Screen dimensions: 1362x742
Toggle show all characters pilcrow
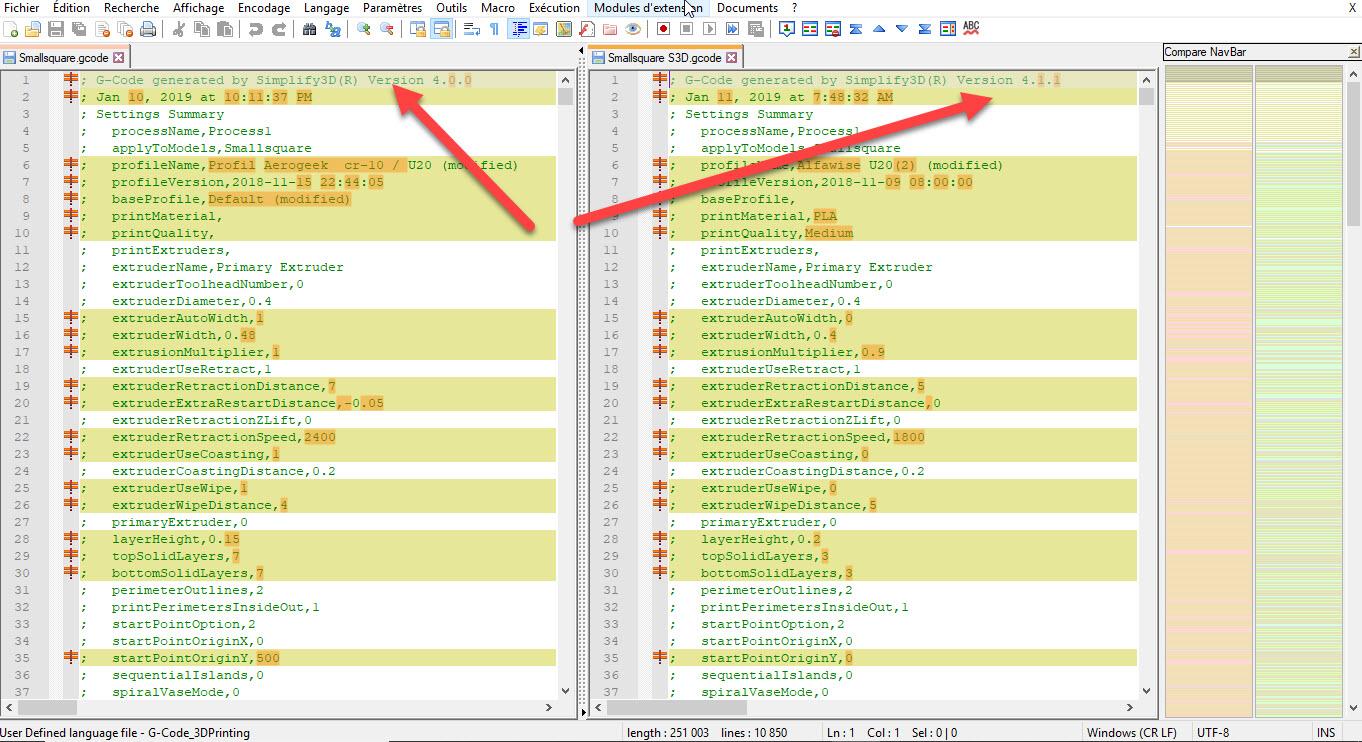494,30
